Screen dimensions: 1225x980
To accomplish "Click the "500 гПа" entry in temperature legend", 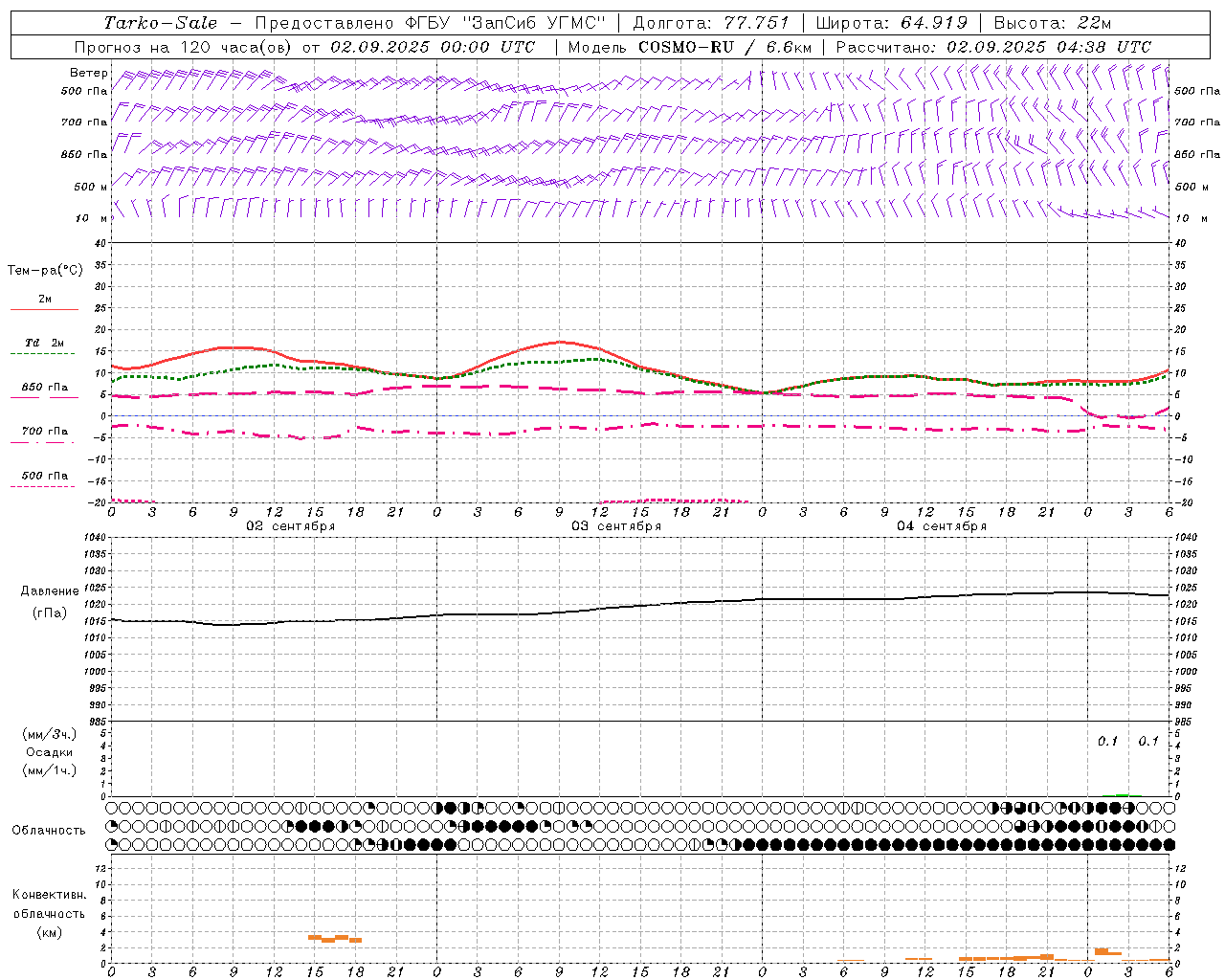I will click(x=45, y=476).
